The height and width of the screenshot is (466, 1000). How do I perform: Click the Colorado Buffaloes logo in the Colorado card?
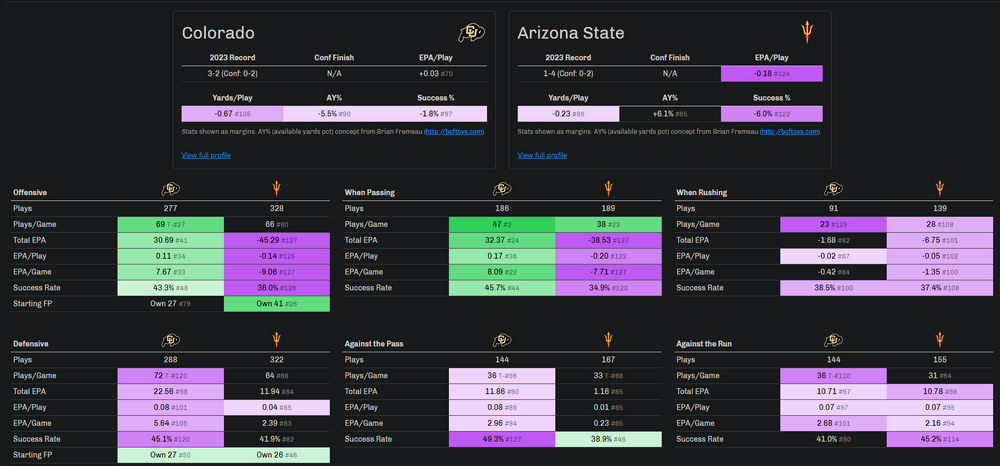coord(468,33)
